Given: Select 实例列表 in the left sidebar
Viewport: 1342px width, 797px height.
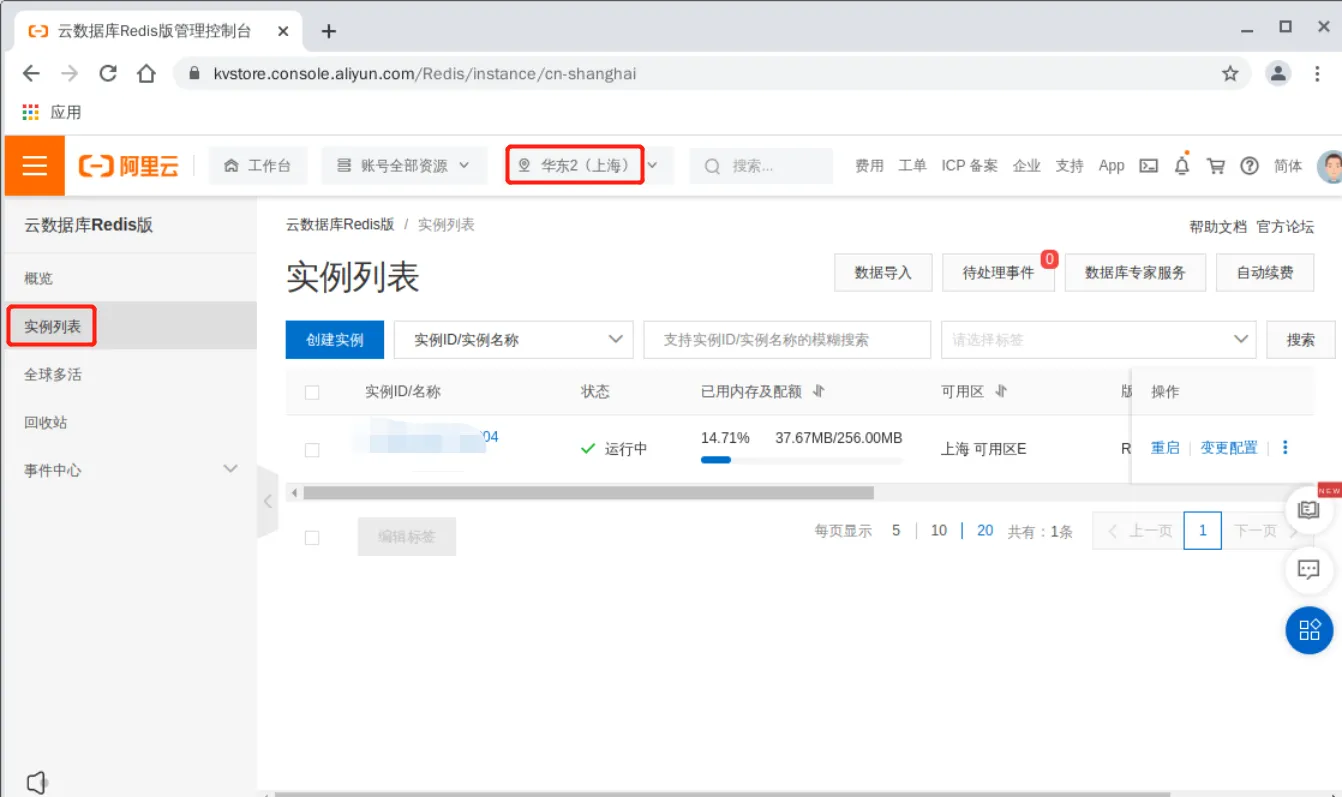Looking at the screenshot, I should click(129, 326).
